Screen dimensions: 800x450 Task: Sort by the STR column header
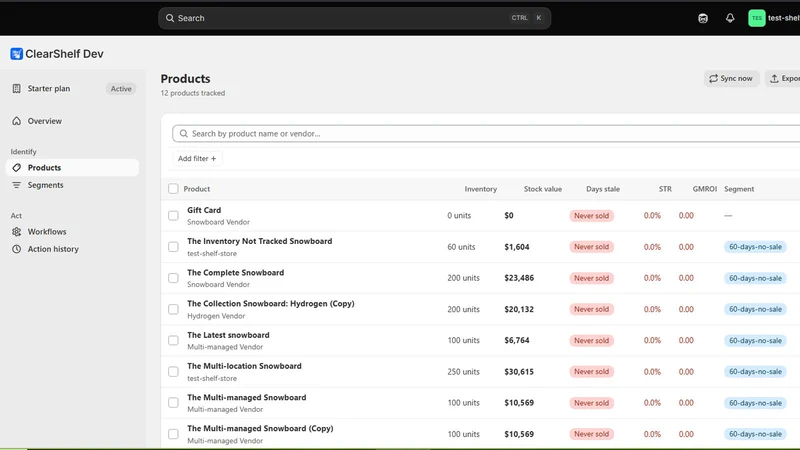click(665, 189)
